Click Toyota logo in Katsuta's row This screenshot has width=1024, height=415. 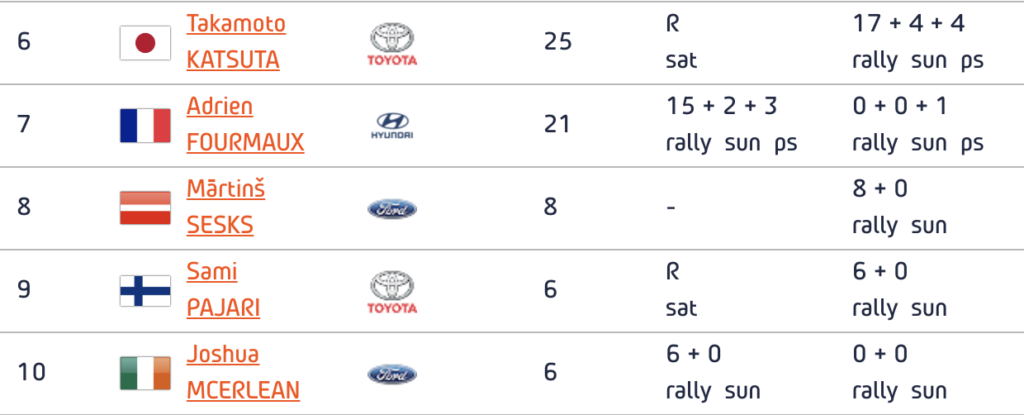[392, 43]
